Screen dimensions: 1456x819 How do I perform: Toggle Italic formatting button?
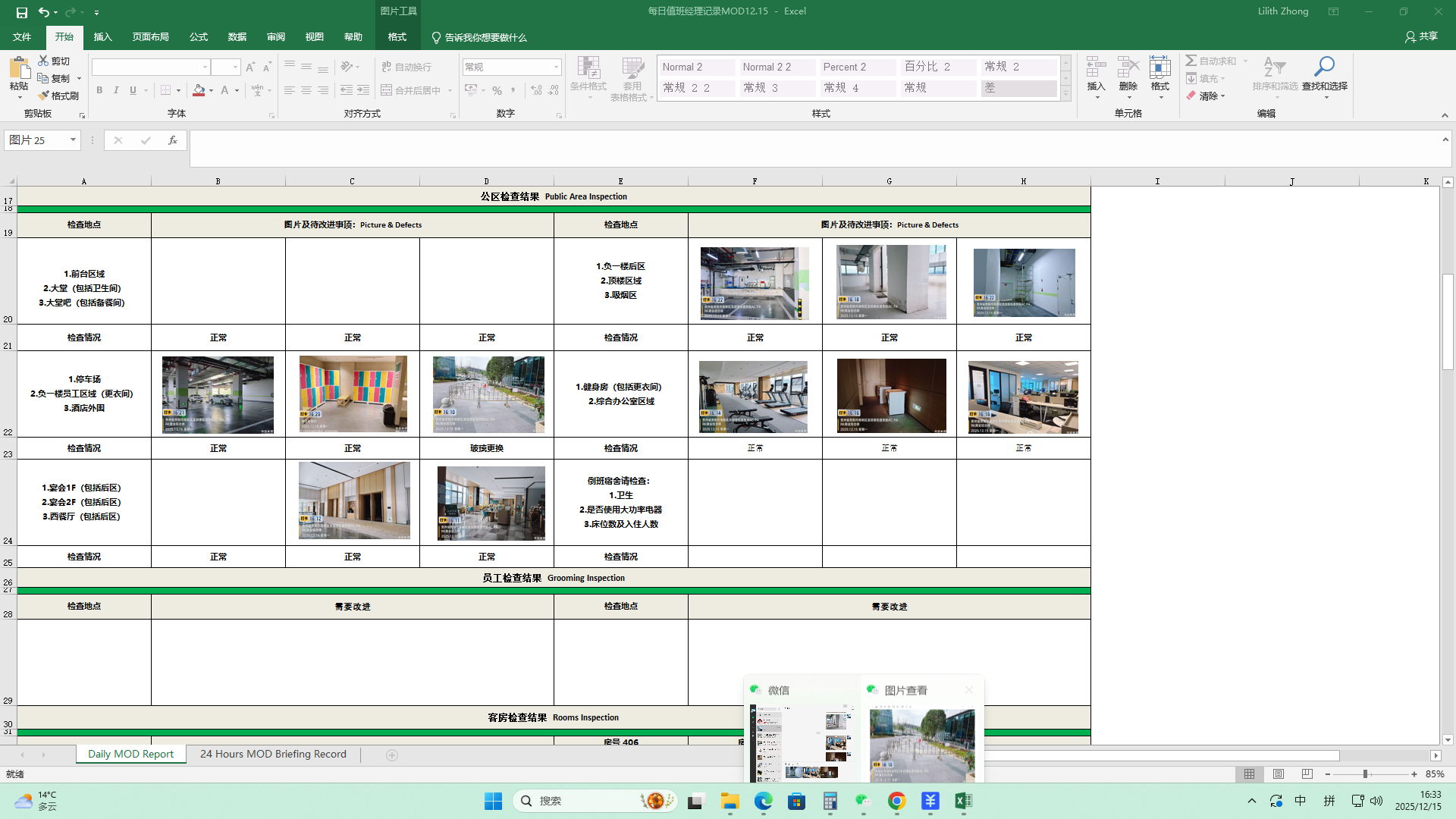(x=116, y=90)
